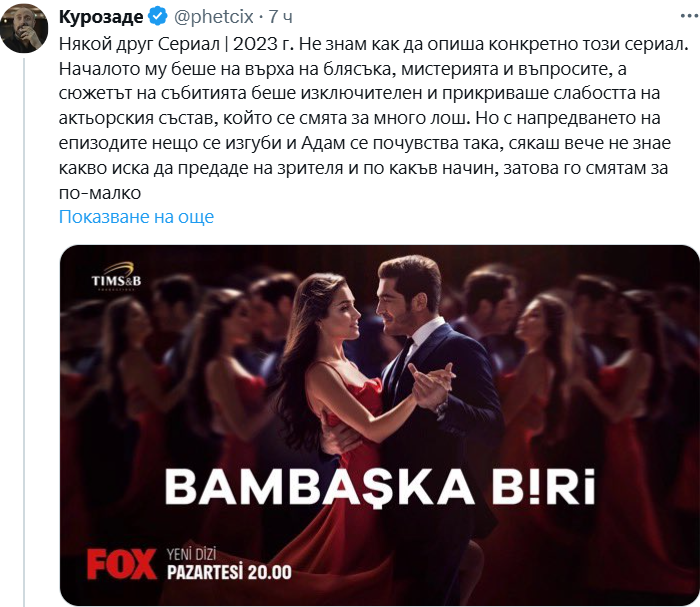
Task: Click the YENİ DİZİ label on poster
Action: click(x=192, y=555)
